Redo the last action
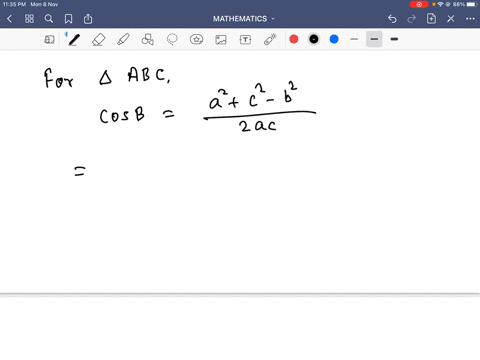The width and height of the screenshot is (480, 360). (x=412, y=19)
